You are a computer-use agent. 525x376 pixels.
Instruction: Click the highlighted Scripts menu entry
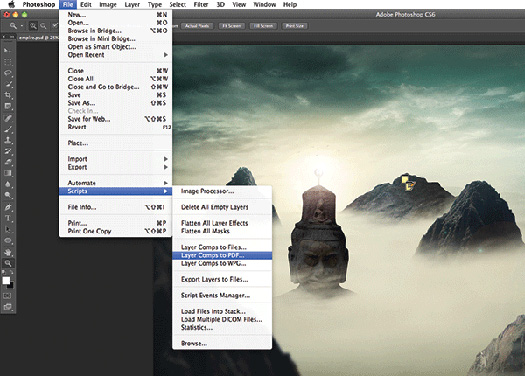tap(115, 191)
